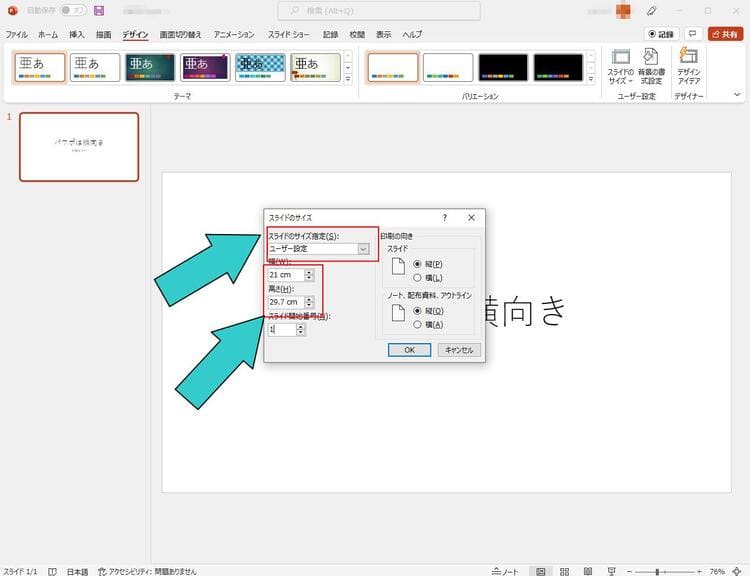Click the search (検索) box in title bar
The width and height of the screenshot is (750, 576).
point(379,11)
